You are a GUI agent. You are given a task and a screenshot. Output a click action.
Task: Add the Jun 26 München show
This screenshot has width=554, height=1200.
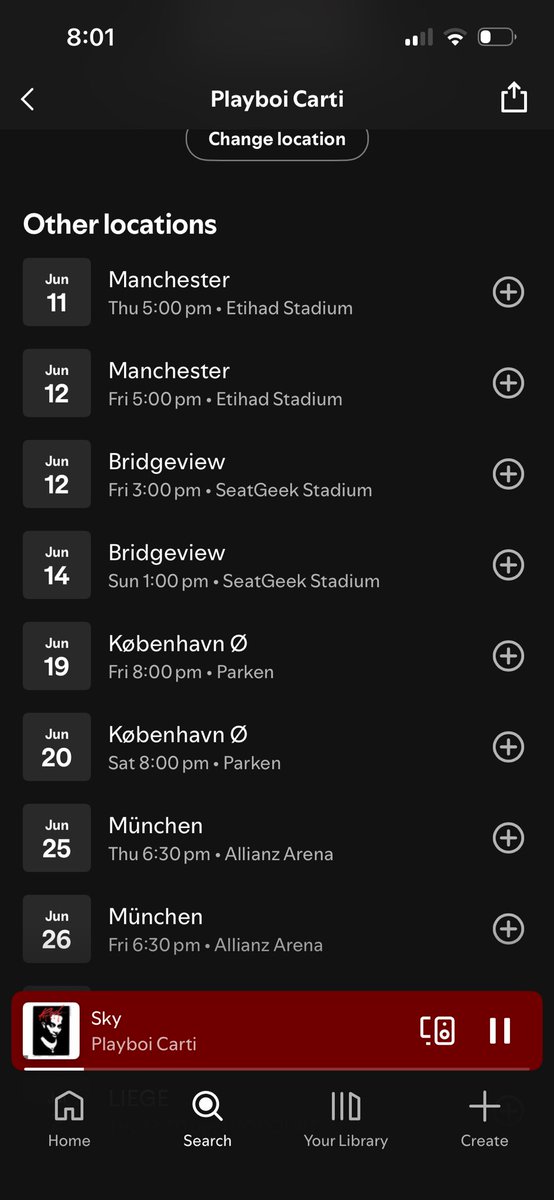click(x=509, y=929)
